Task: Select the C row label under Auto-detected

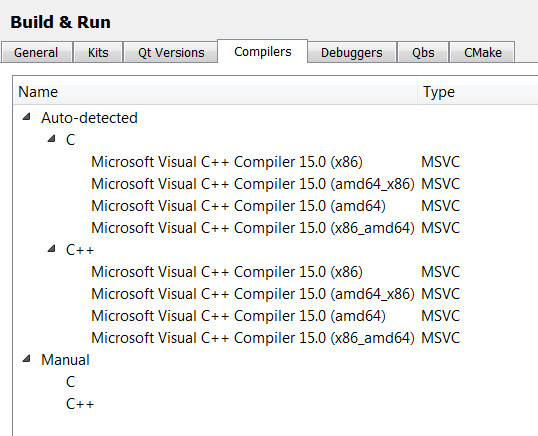Action: coord(70,140)
